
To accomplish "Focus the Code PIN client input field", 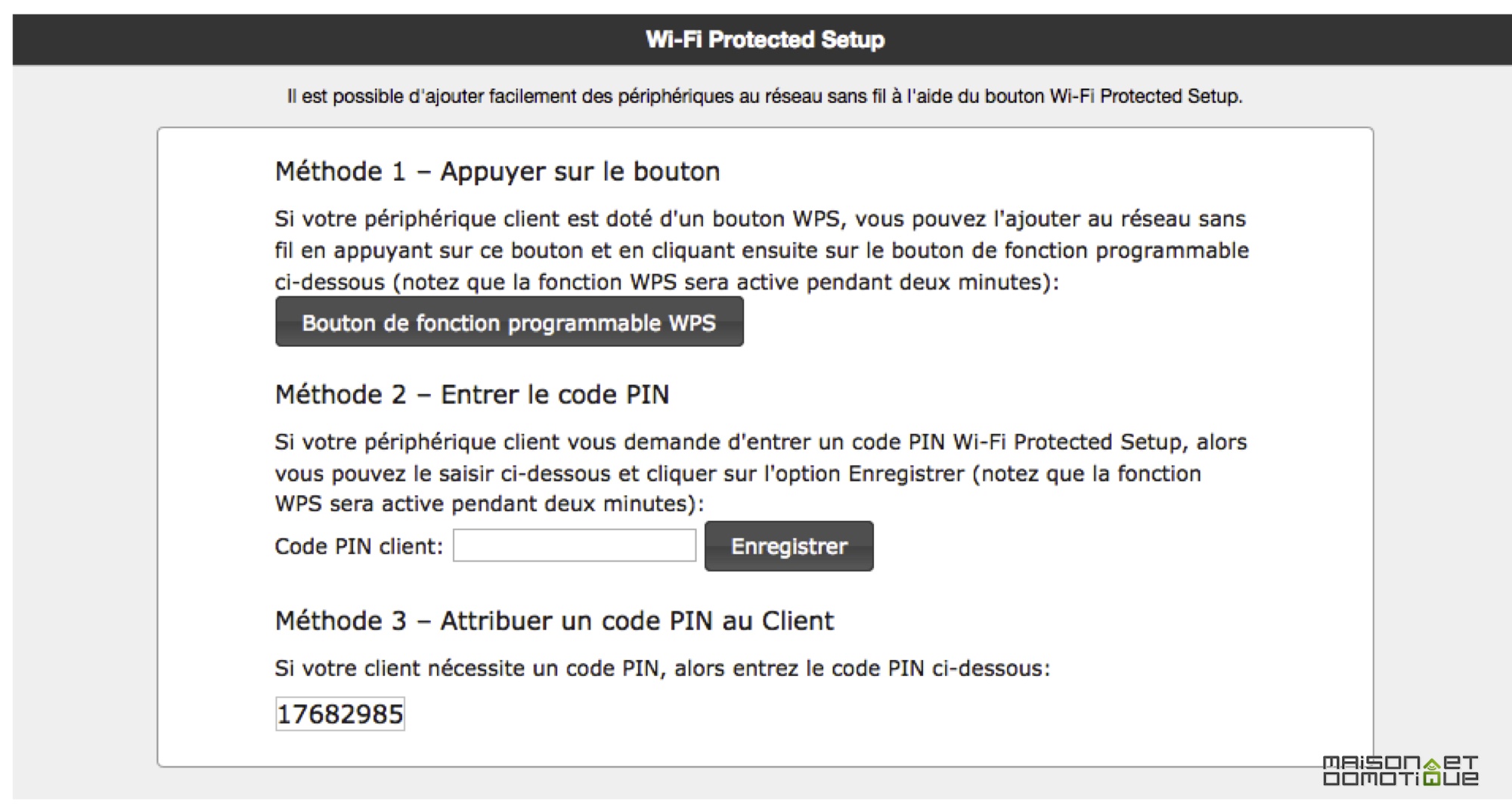I will (575, 545).
